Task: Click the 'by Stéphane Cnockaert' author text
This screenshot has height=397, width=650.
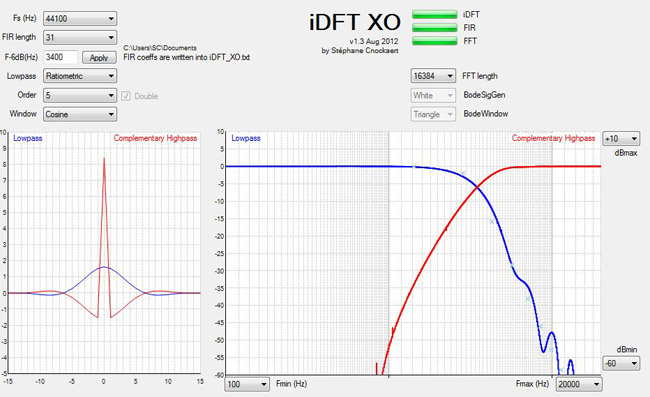Action: click(x=360, y=51)
